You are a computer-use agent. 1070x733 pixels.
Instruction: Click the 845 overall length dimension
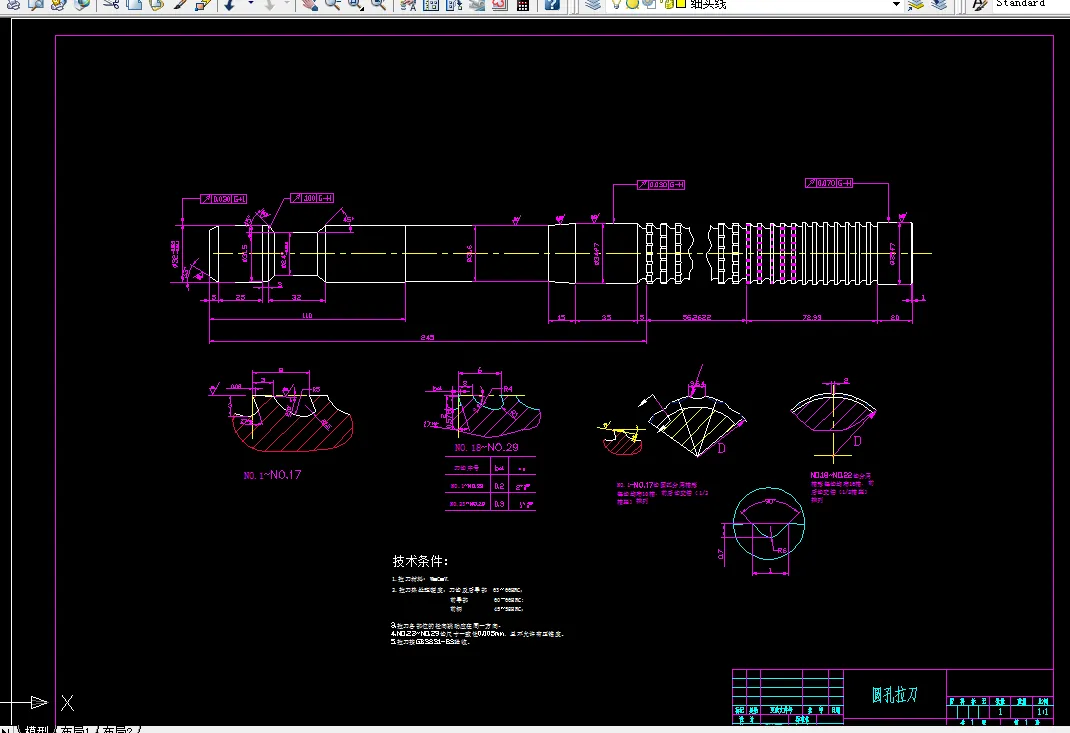(x=427, y=337)
